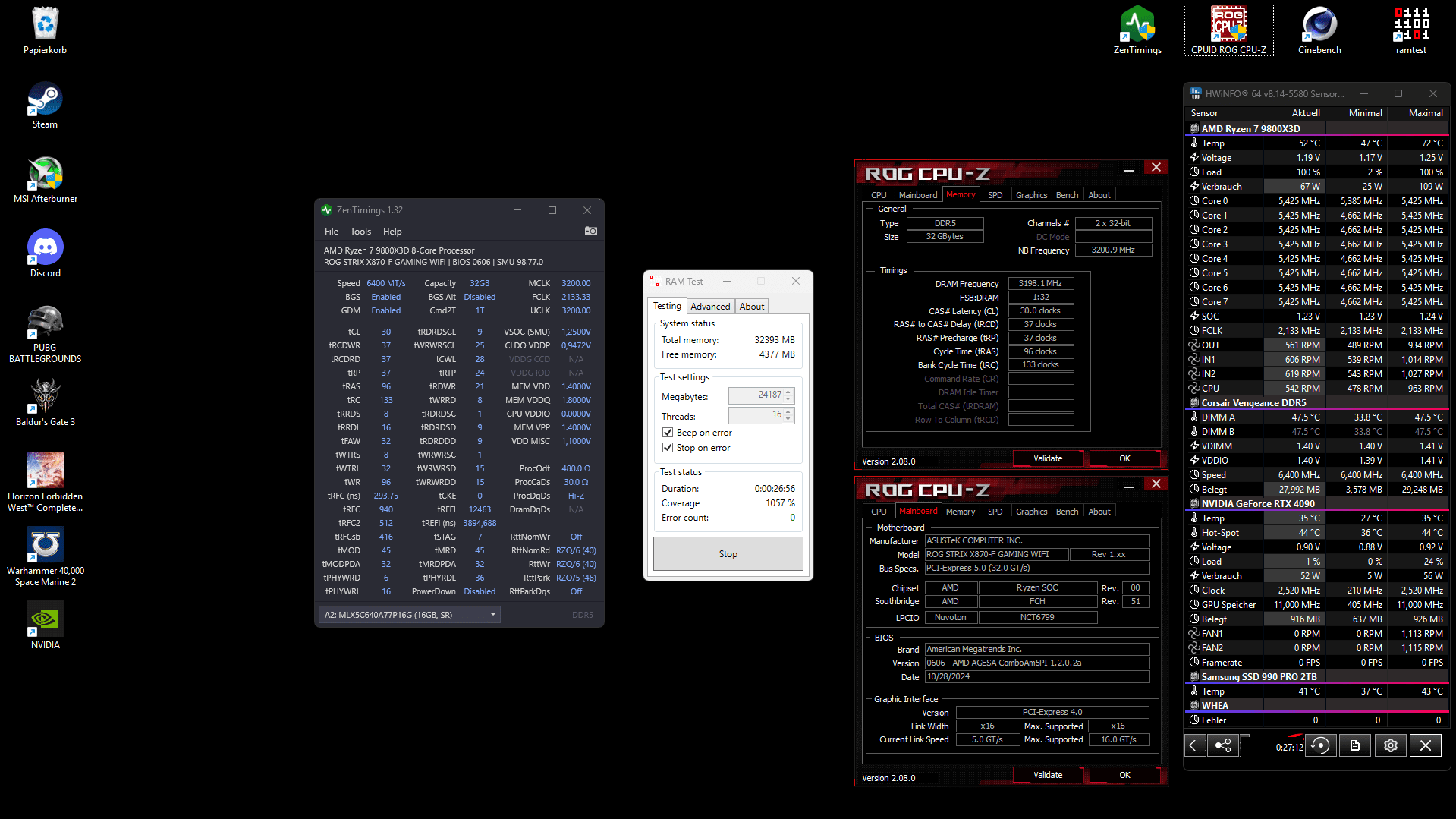
Task: Start HWiNFO logging with the document icon
Action: (1355, 745)
